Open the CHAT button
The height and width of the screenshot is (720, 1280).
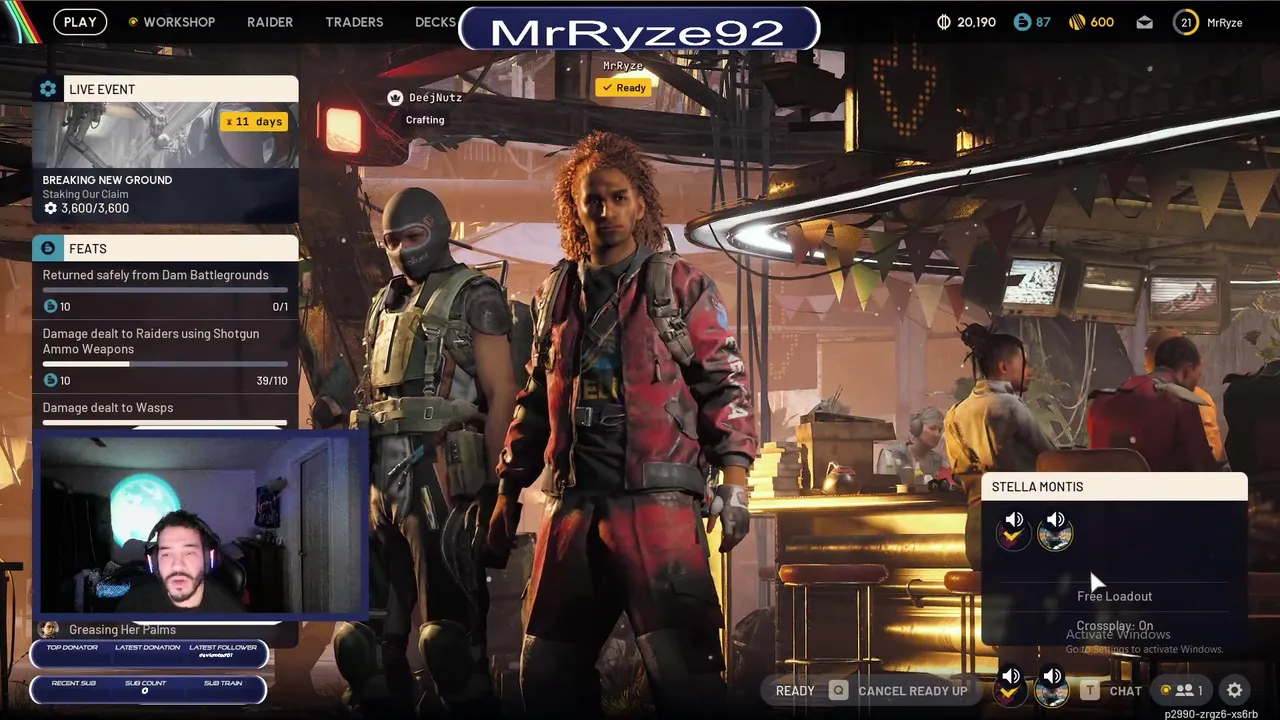coord(1125,691)
